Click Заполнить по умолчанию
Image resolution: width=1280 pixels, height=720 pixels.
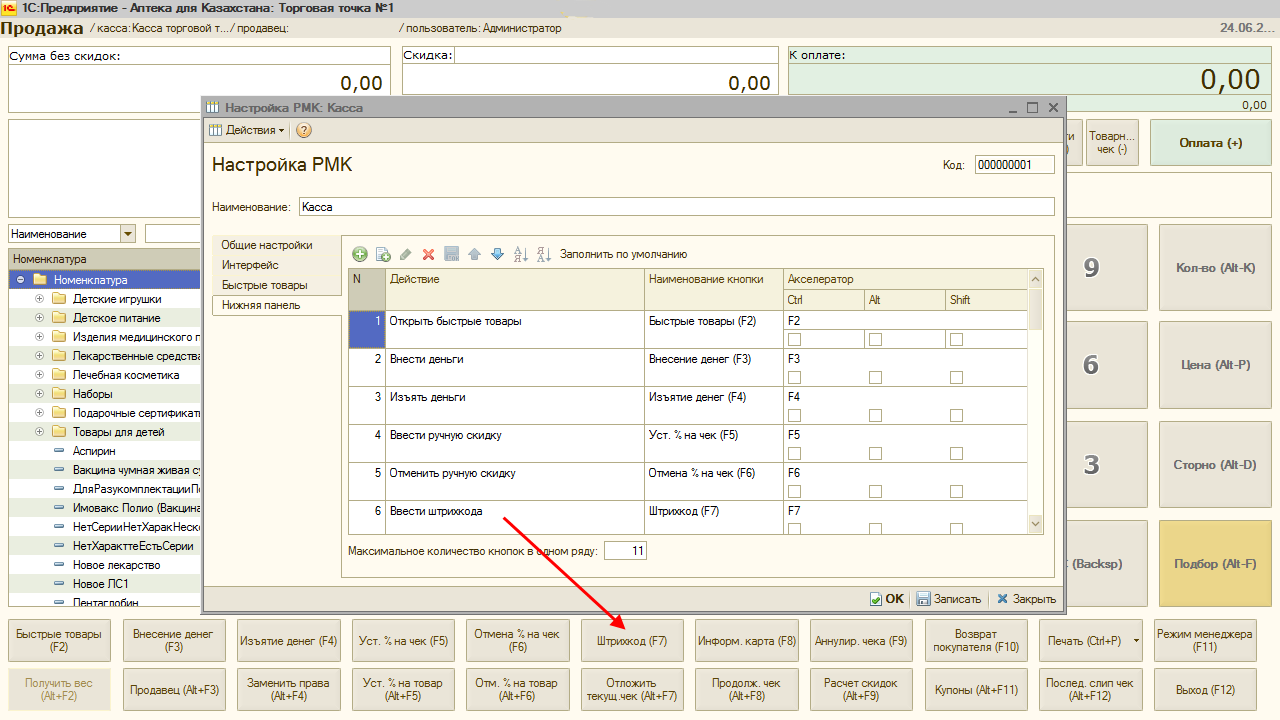(623, 255)
